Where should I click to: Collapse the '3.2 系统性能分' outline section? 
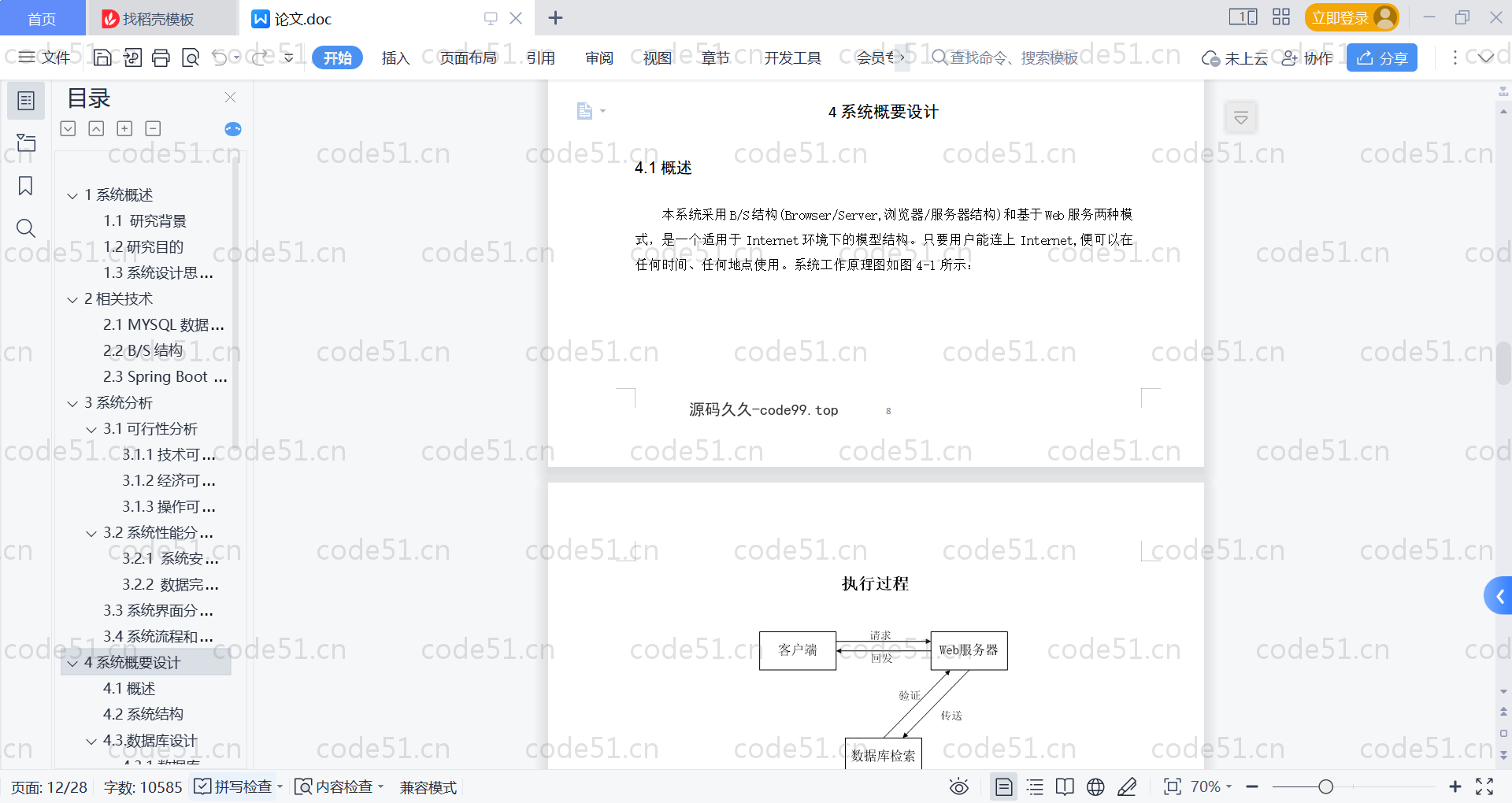pos(91,533)
